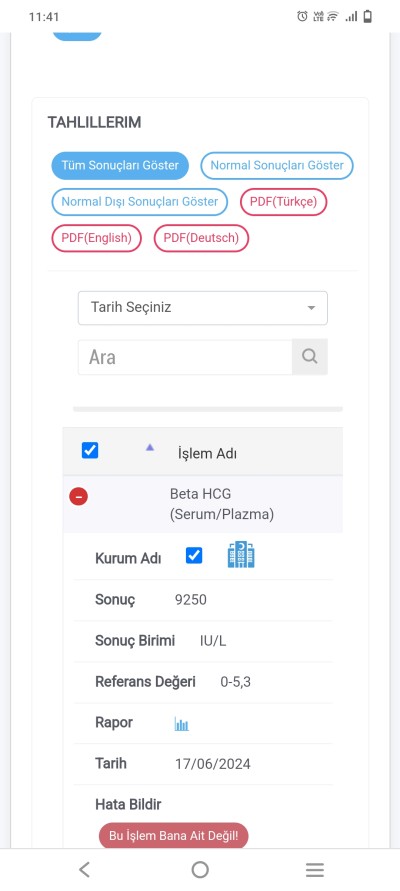Show Normal Dışı Sonuçları Göster results
This screenshot has width=400, height=891.
[140, 202]
